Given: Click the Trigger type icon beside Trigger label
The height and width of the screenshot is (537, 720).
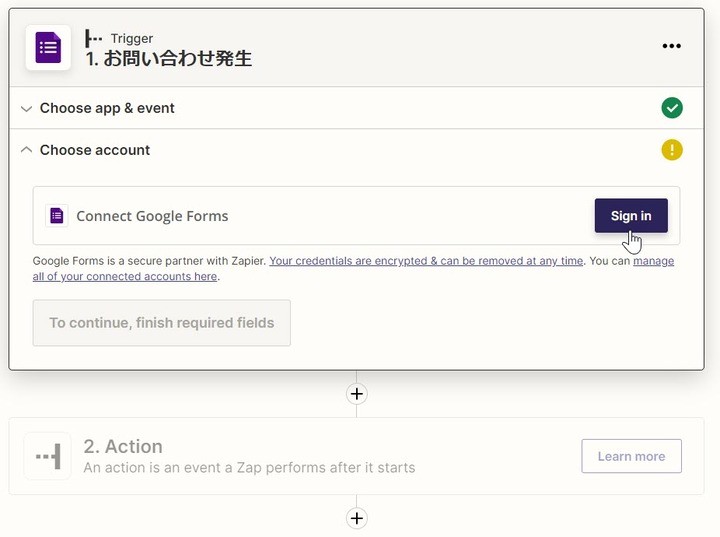Looking at the screenshot, I should pyautogui.click(x=94, y=39).
